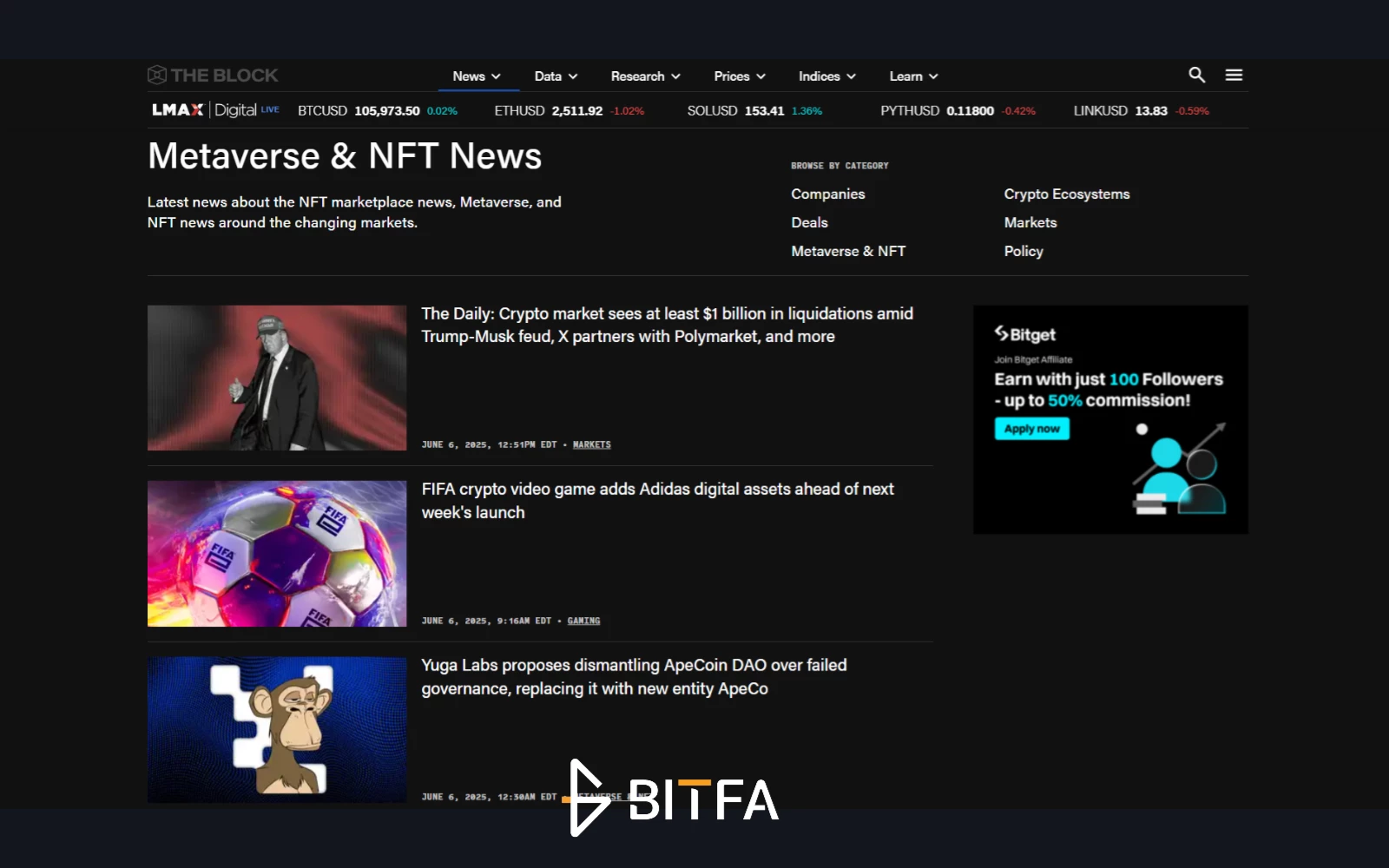Click the FIFA soccer ball thumbnail
This screenshot has height=868, width=1389.
click(x=277, y=554)
